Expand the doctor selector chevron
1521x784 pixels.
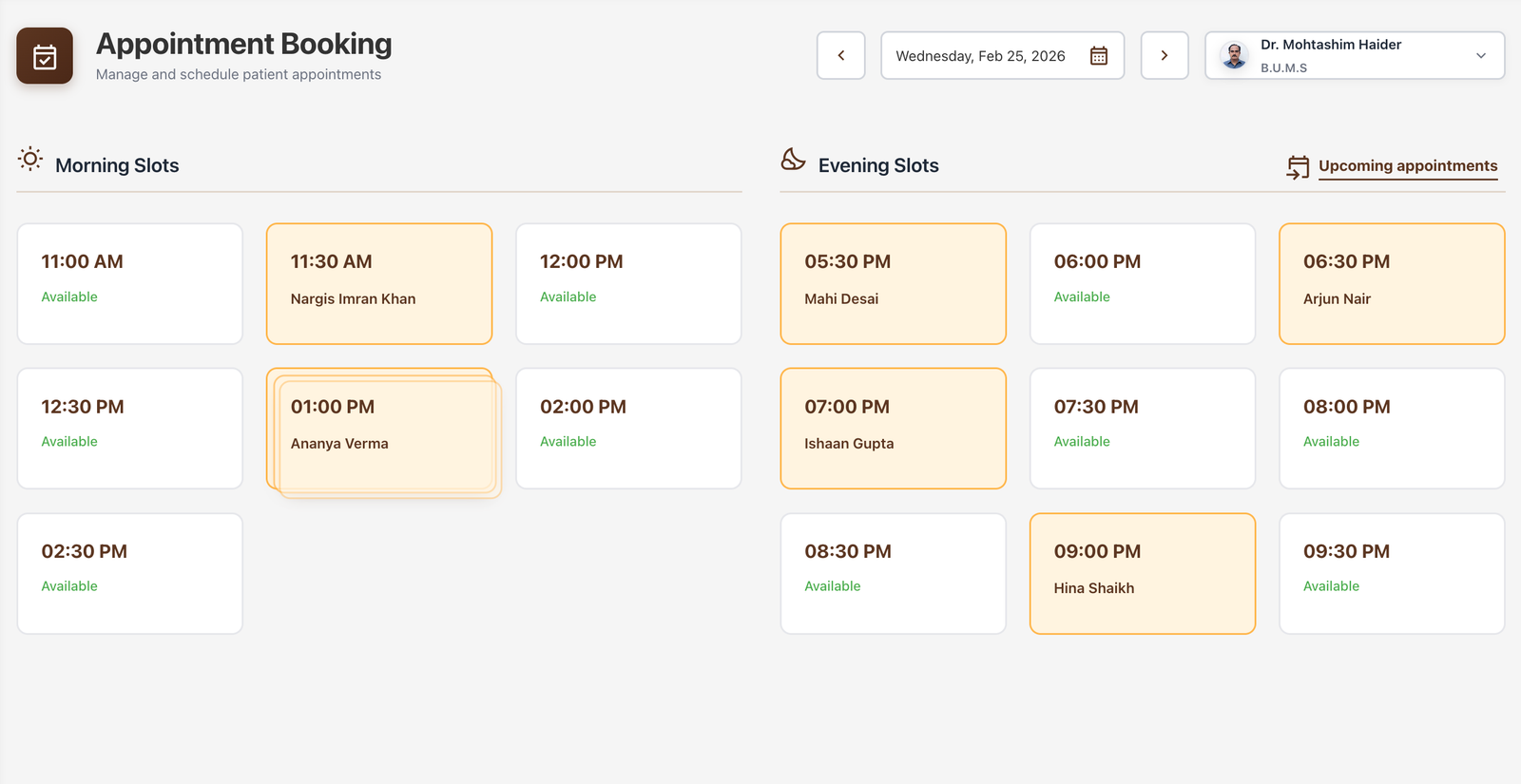tap(1481, 56)
